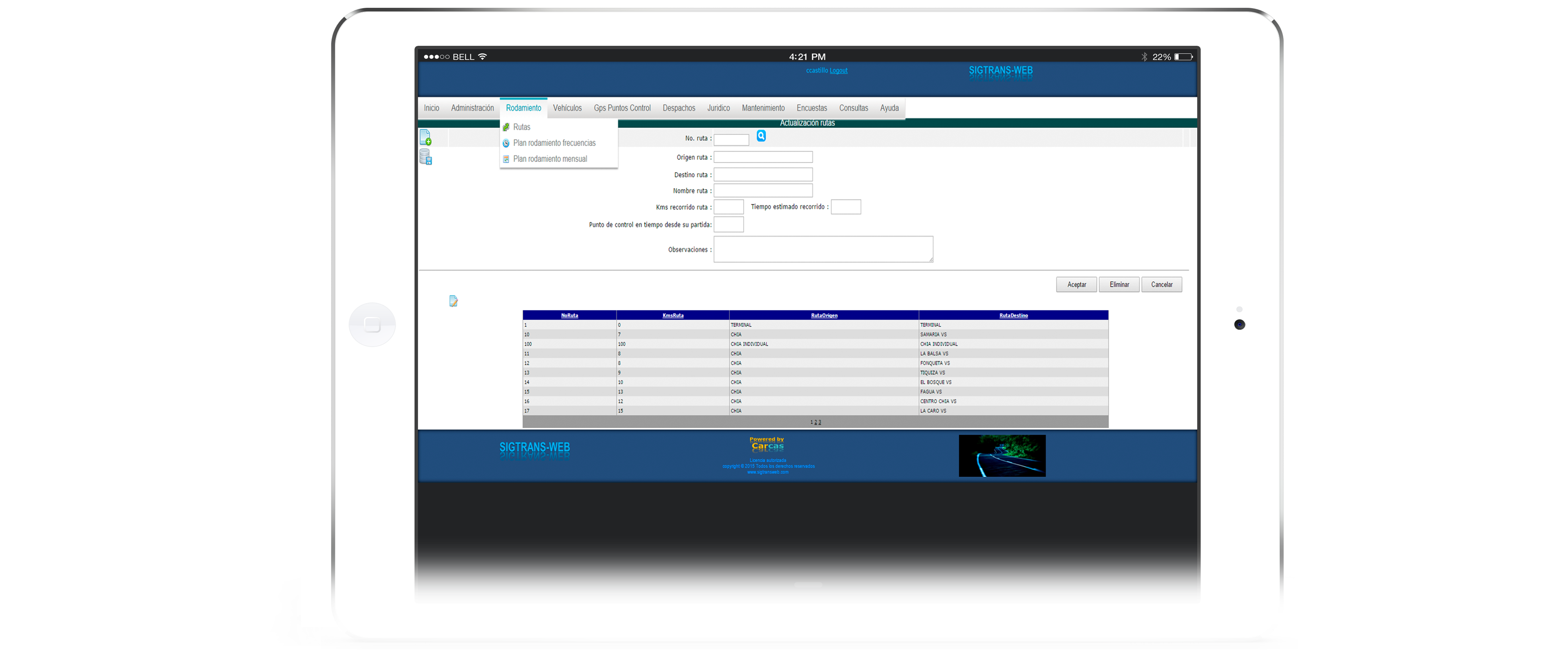
Task: Click the FAGUA VS destination cell
Action: coord(1013,392)
